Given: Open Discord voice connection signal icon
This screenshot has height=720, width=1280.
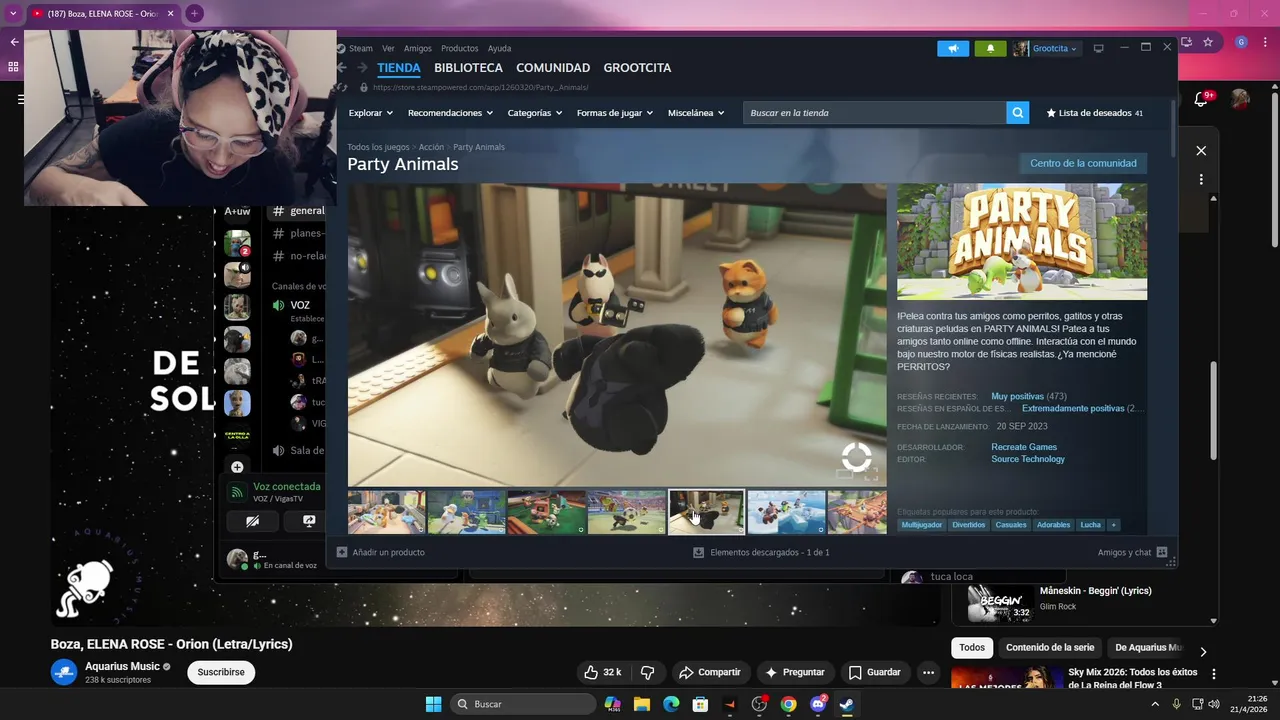Looking at the screenshot, I should pyautogui.click(x=237, y=492).
